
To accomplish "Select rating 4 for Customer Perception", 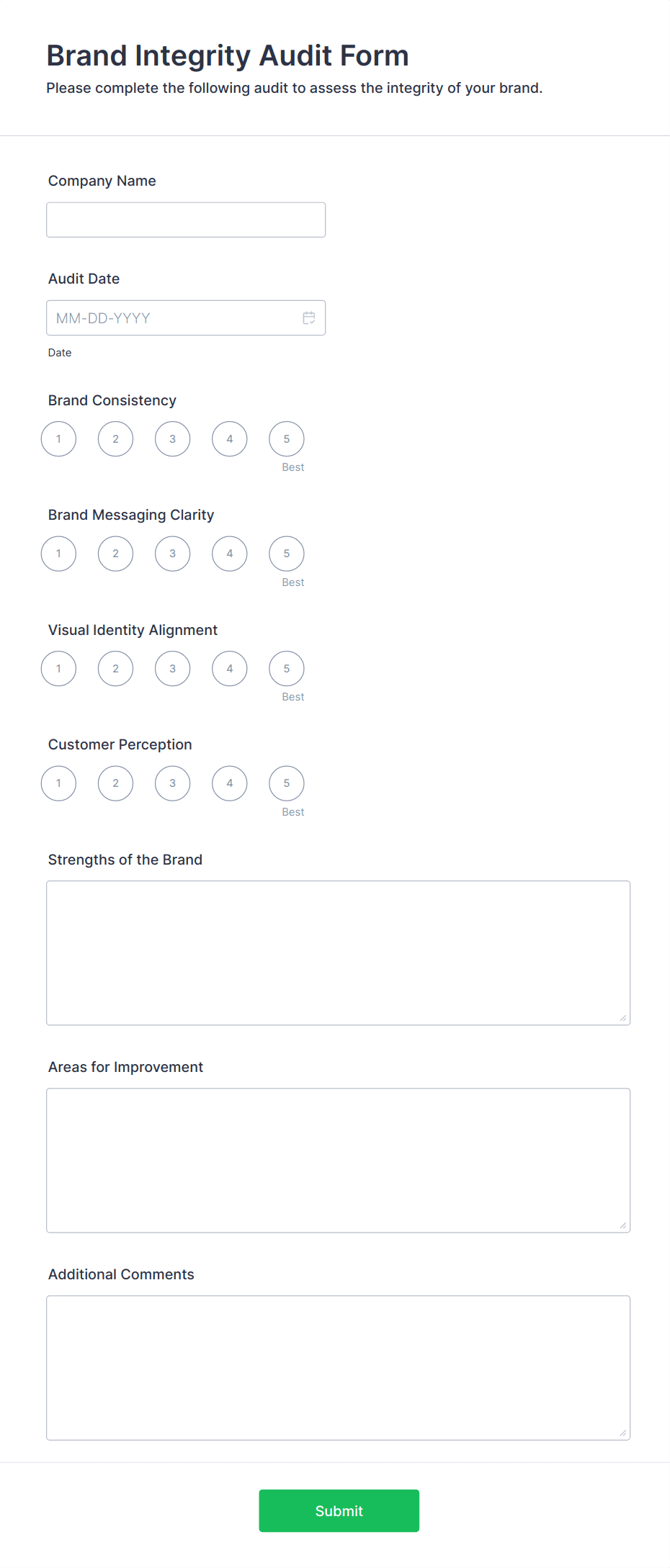I will [229, 783].
